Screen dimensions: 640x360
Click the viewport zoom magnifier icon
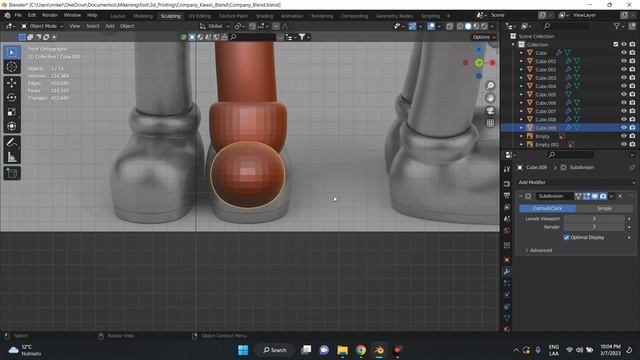pos(490,85)
